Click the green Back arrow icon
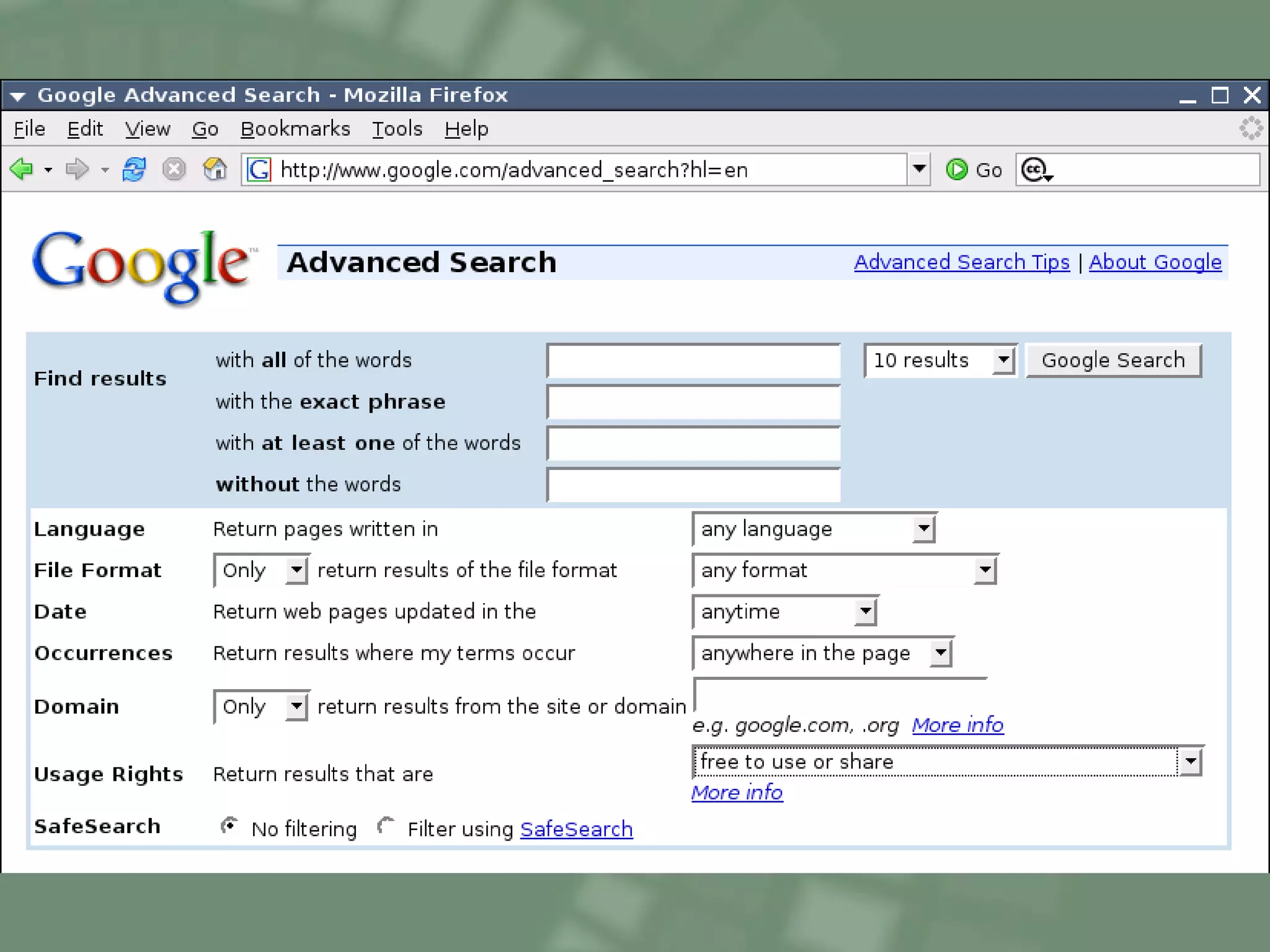Image resolution: width=1270 pixels, height=952 pixels. pos(22,169)
